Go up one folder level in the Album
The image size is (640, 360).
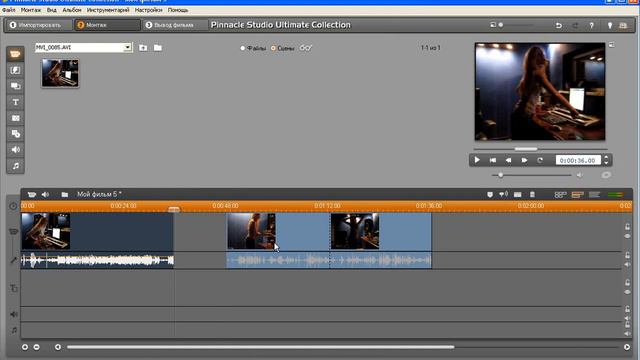143,48
